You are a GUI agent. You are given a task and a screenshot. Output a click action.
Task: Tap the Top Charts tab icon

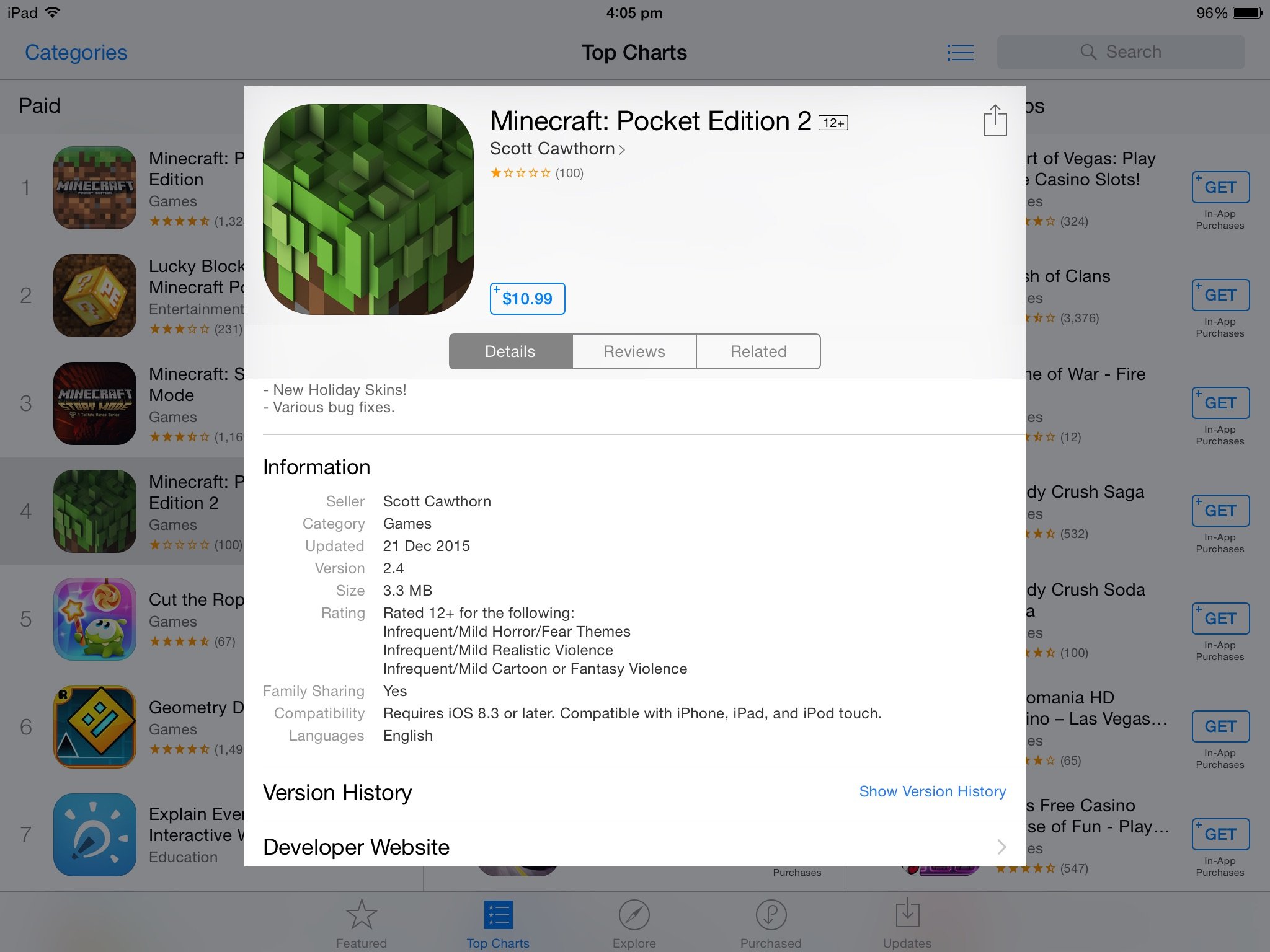tap(498, 913)
